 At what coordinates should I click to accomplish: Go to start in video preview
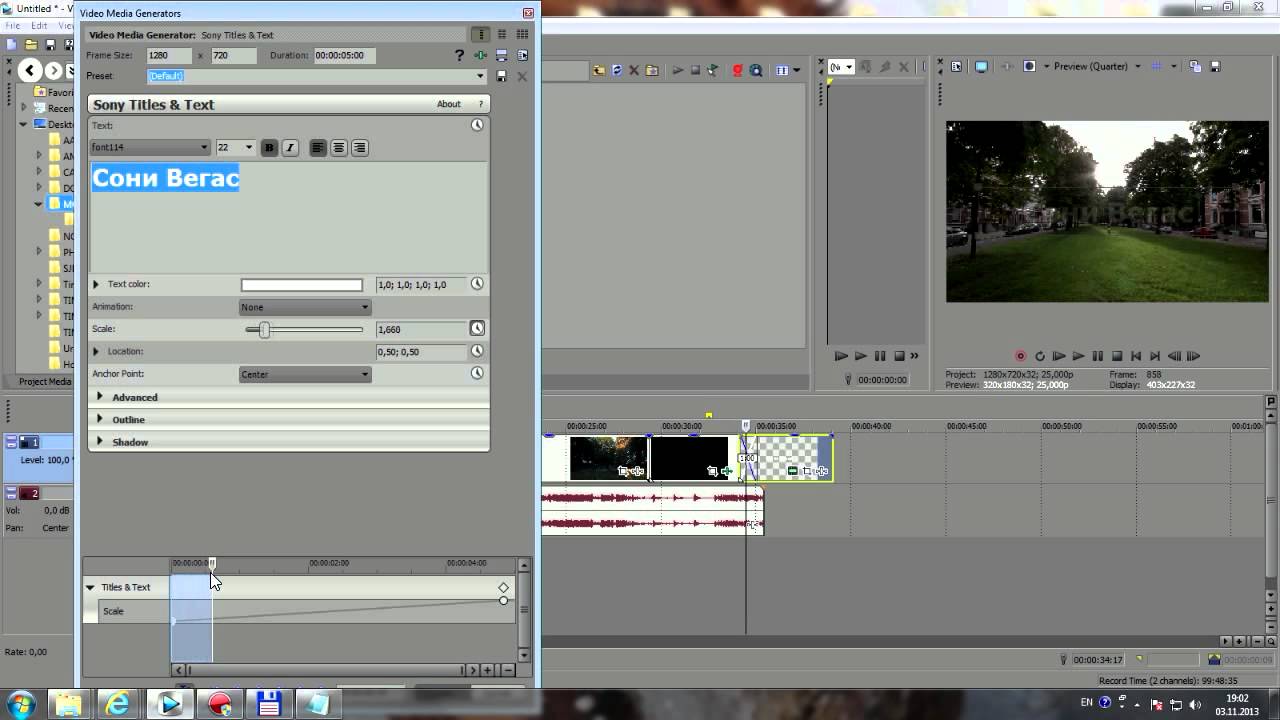tap(1136, 356)
